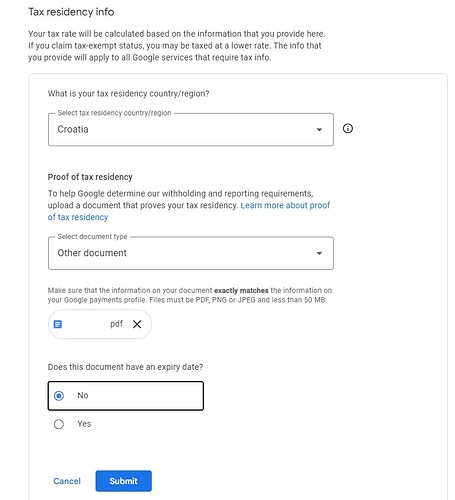Click the Tax residency info heading
Viewport: 455px width, 500px height.
click(71, 12)
